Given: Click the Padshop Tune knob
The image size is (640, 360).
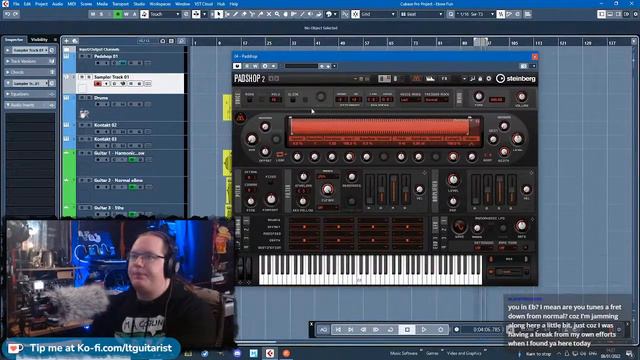Looking at the screenshot, I should tap(478, 97).
